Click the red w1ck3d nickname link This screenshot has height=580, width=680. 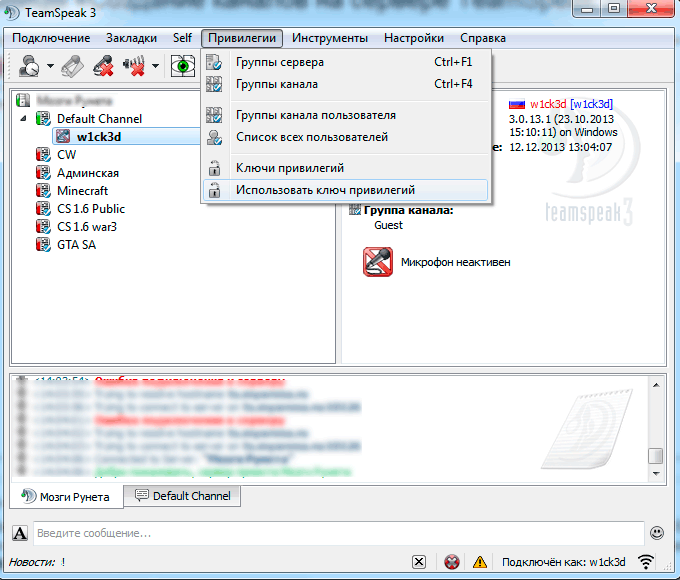point(548,104)
